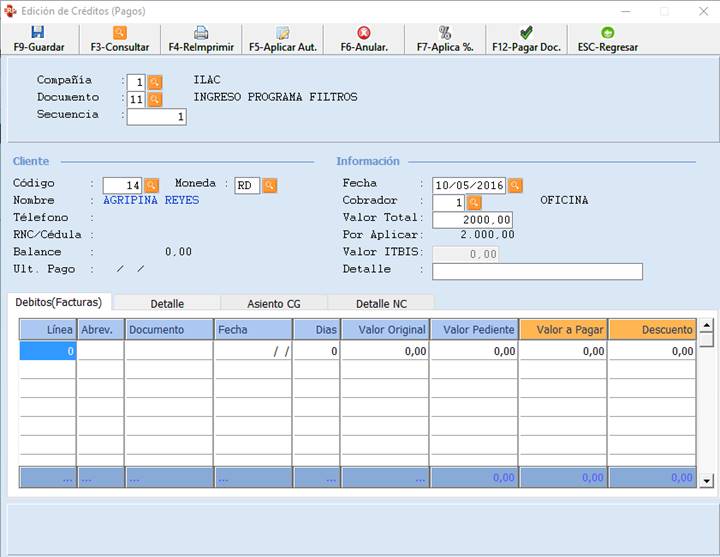Select the F5-Aplicar Aut. toolbar icon

[283, 33]
